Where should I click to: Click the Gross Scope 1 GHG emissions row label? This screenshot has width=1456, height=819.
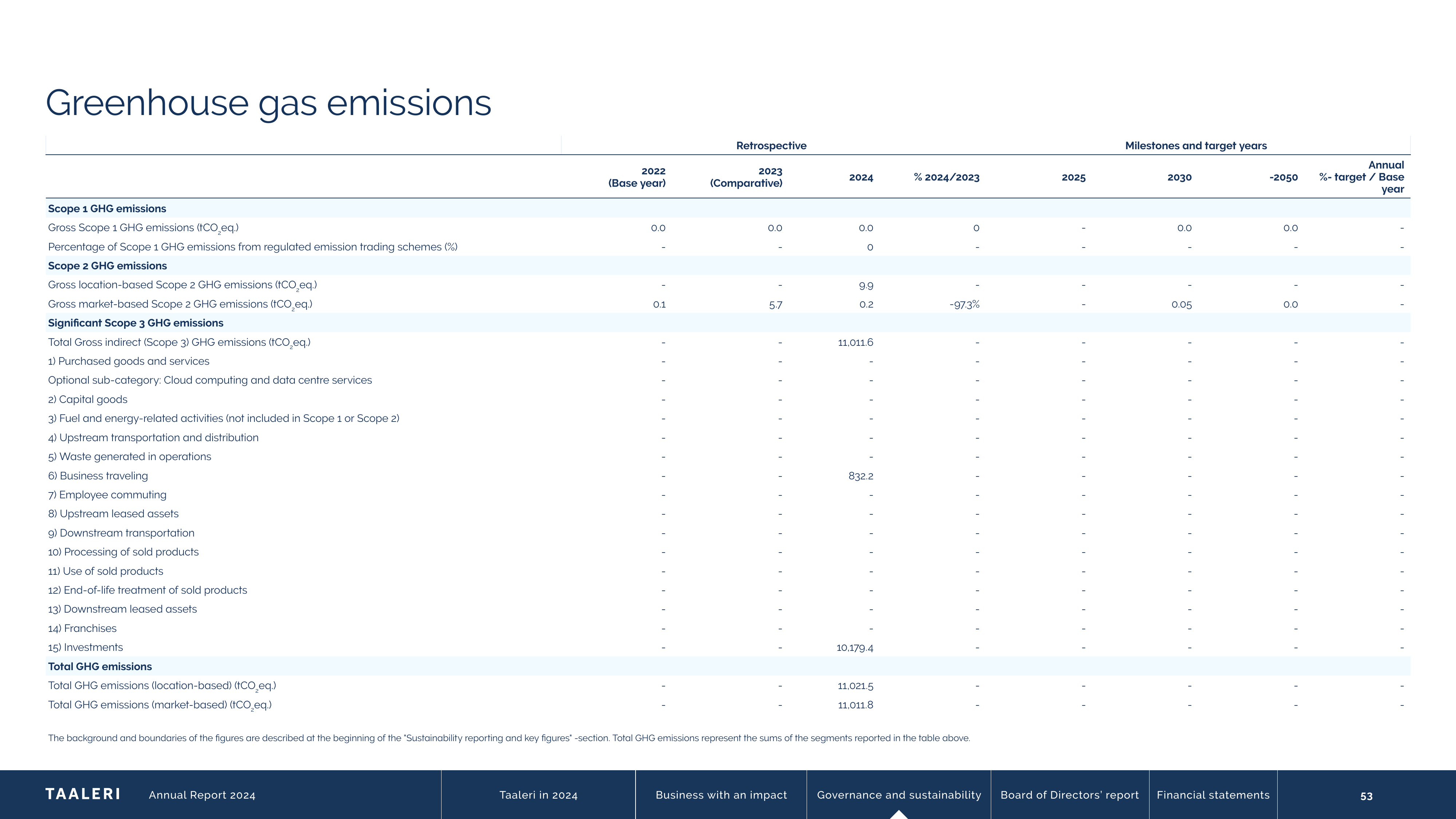pyautogui.click(x=143, y=228)
